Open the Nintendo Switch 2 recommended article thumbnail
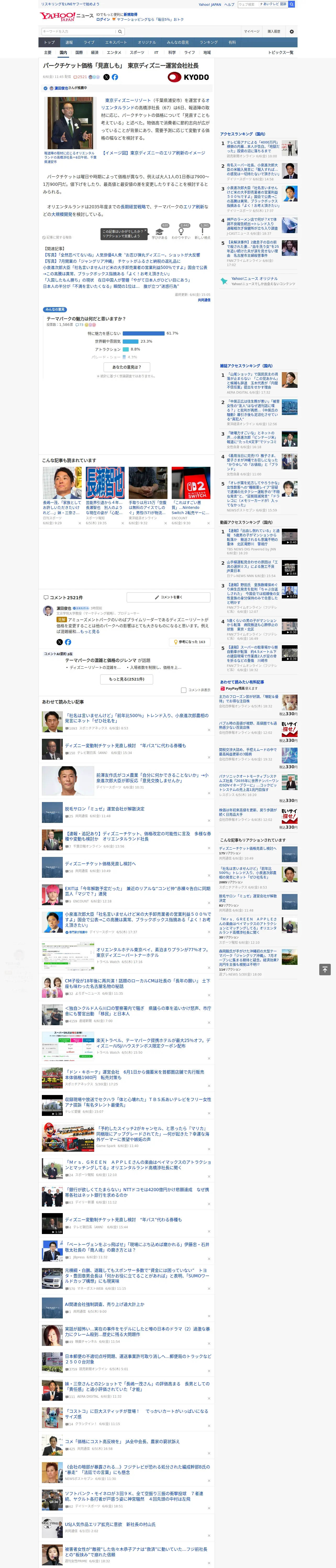 point(190,483)
